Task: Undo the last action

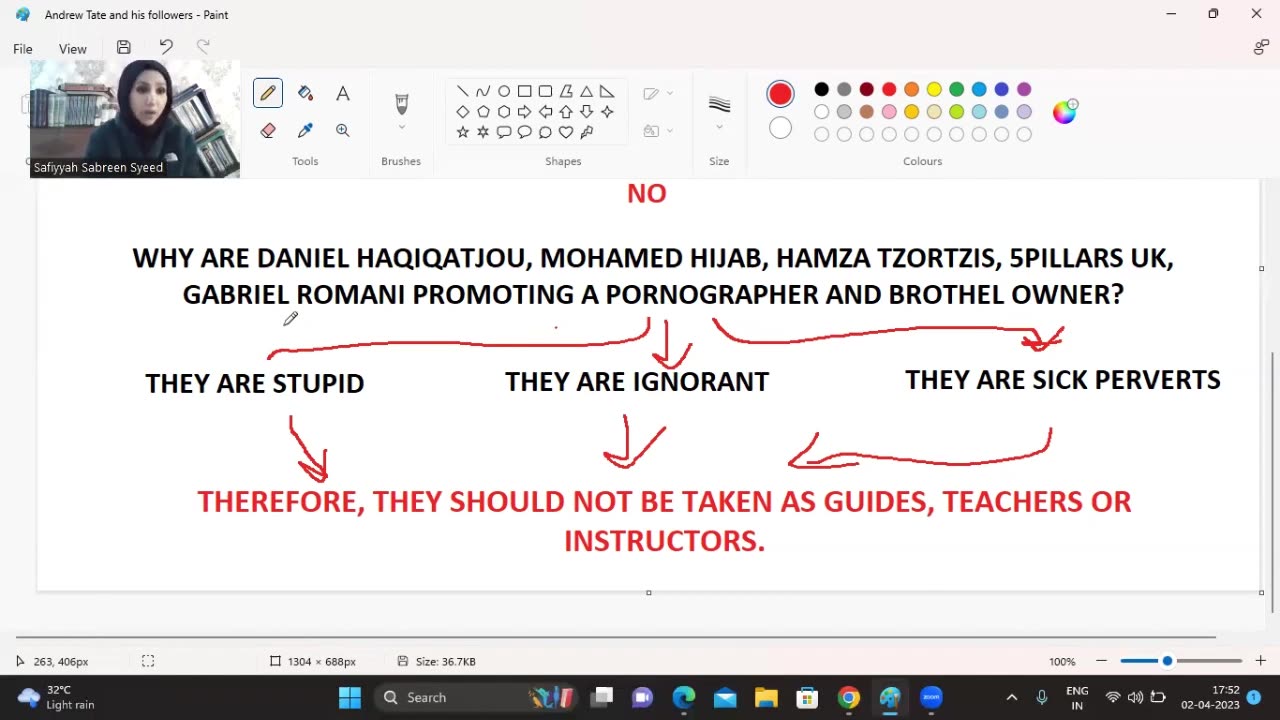Action: [x=166, y=47]
